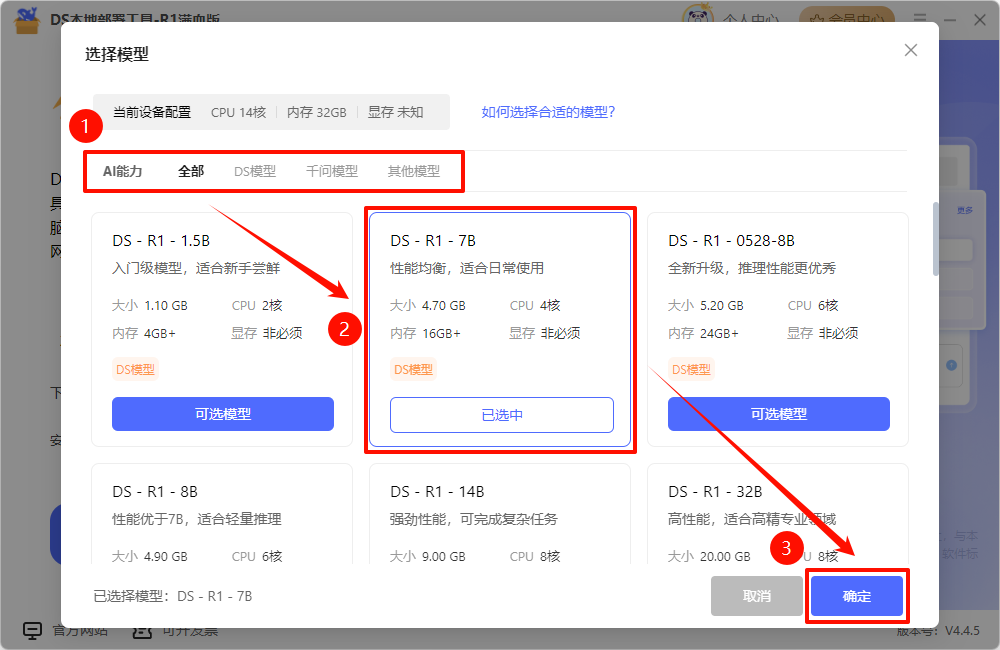Open 如何选择合适的模型? help link

(x=548, y=112)
